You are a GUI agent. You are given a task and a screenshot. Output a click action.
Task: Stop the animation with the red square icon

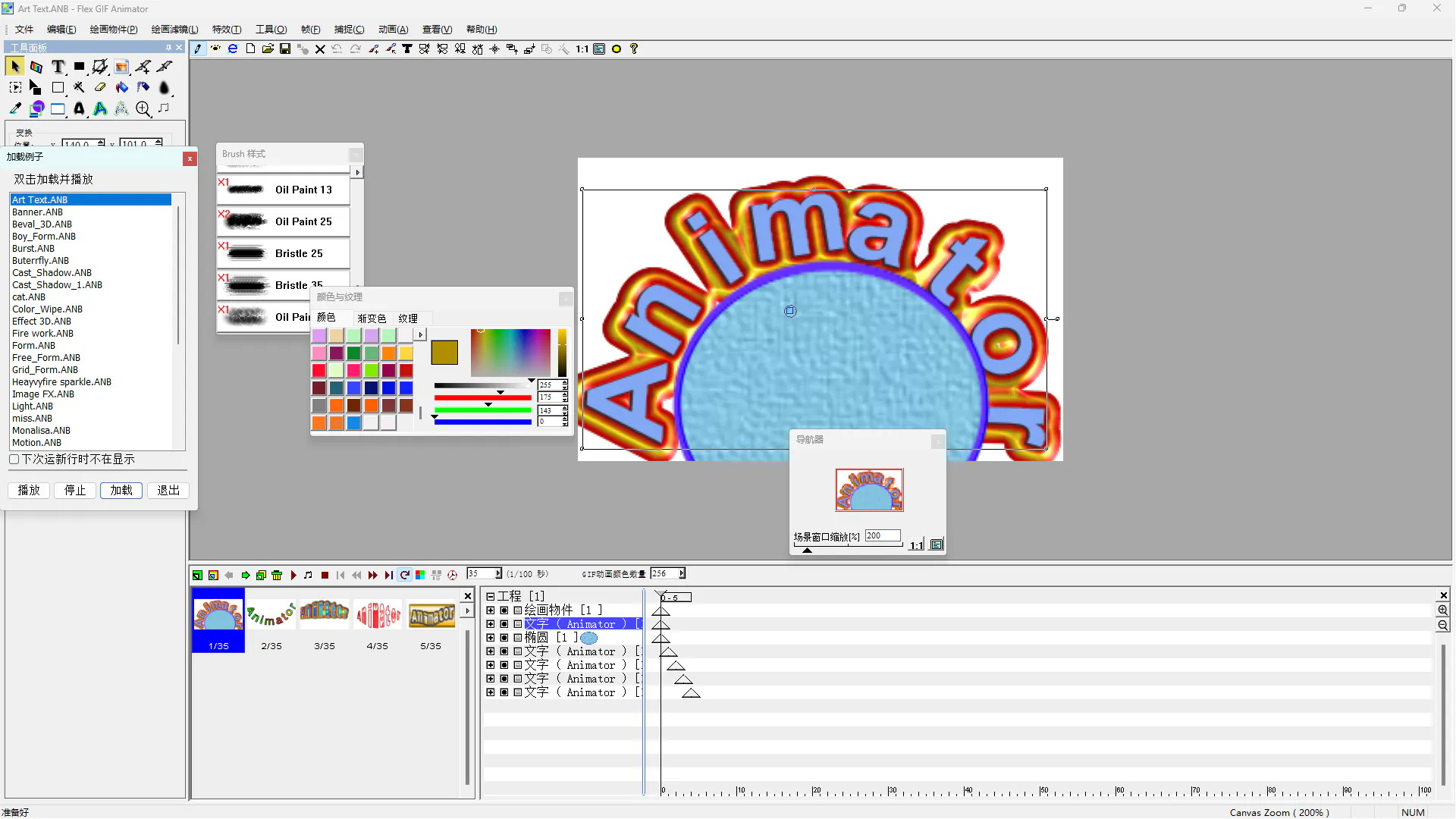click(325, 576)
